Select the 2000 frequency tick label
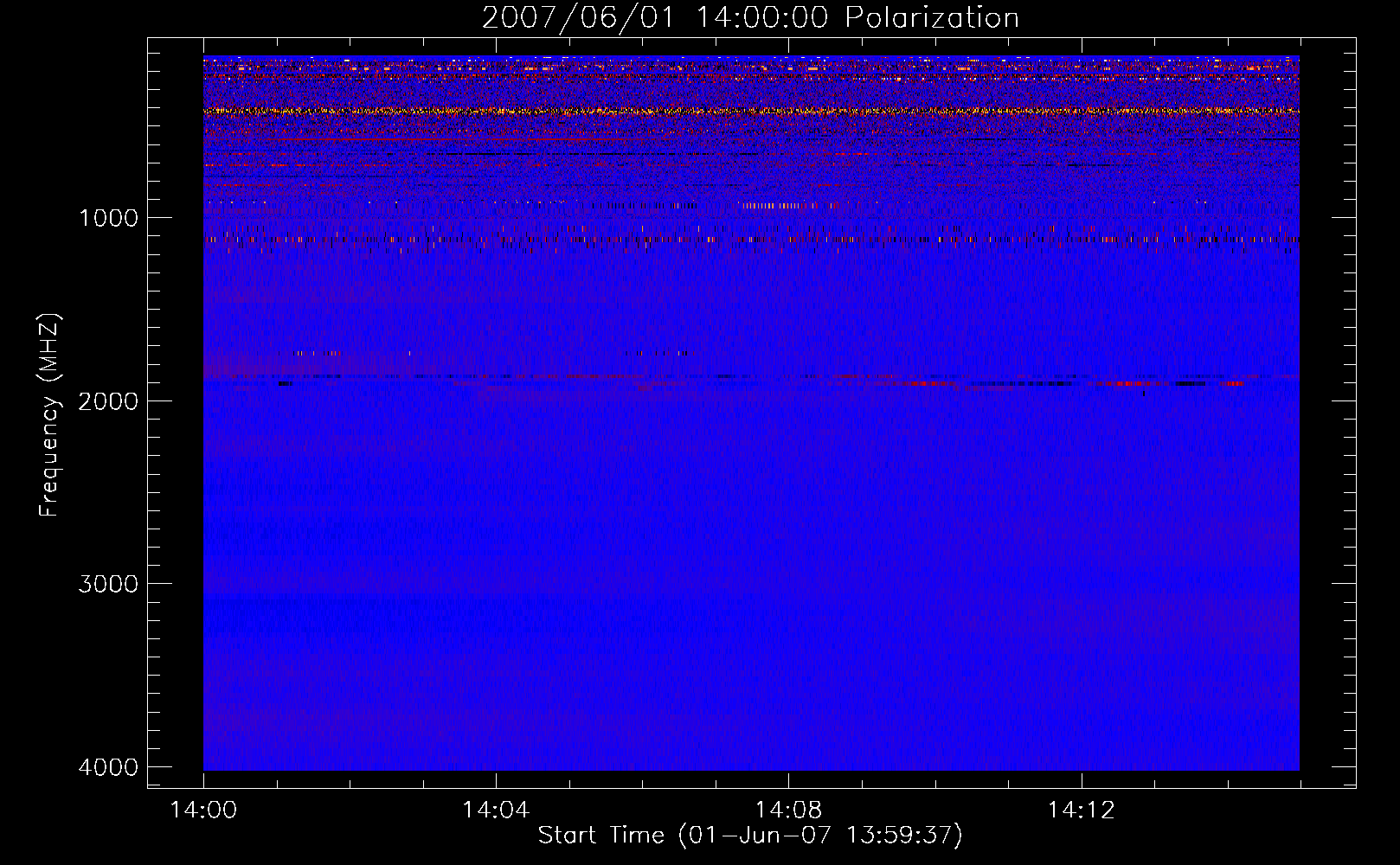Image resolution: width=1400 pixels, height=865 pixels. (108, 401)
